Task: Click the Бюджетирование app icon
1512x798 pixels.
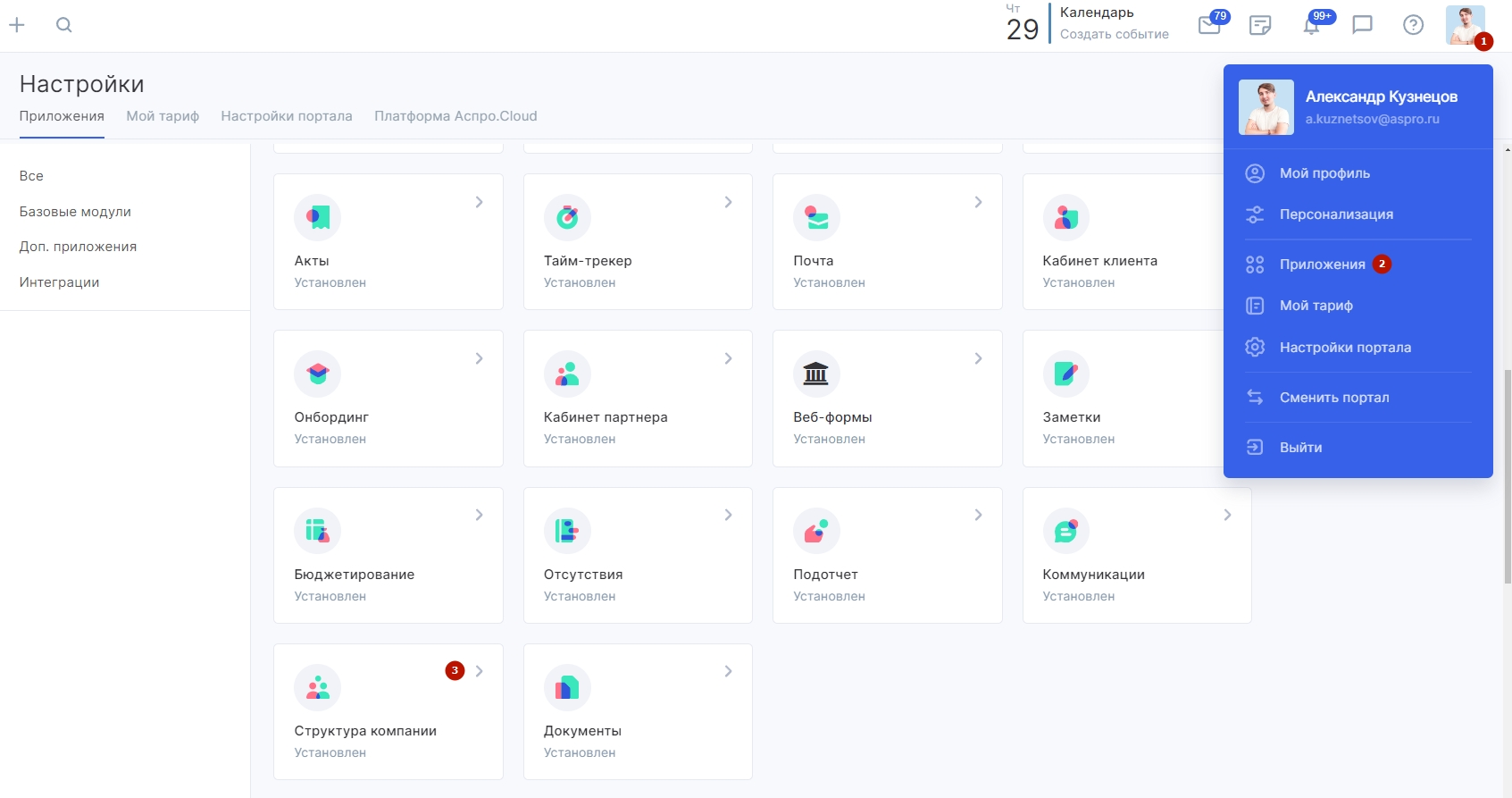Action: pyautogui.click(x=318, y=531)
